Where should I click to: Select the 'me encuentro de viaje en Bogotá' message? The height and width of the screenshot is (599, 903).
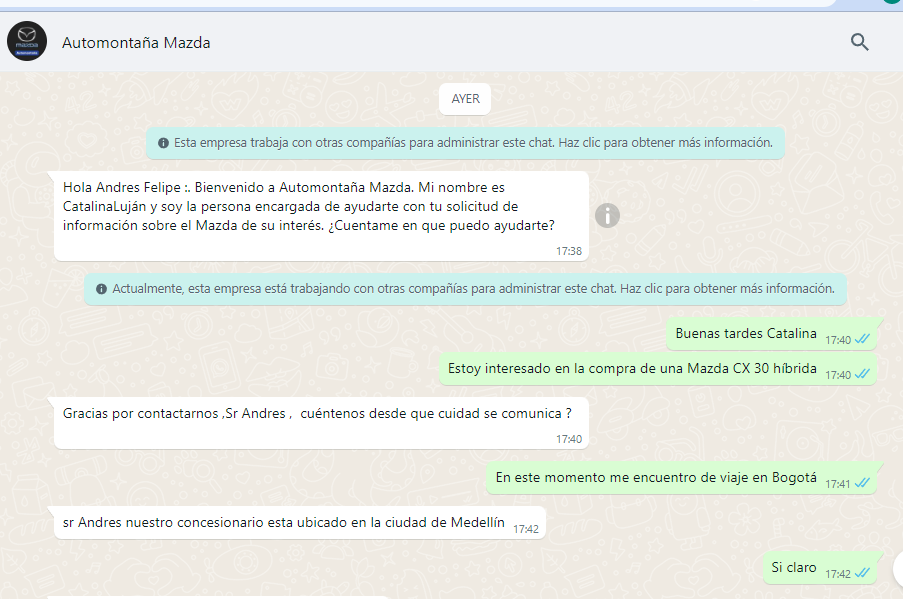pos(682,478)
